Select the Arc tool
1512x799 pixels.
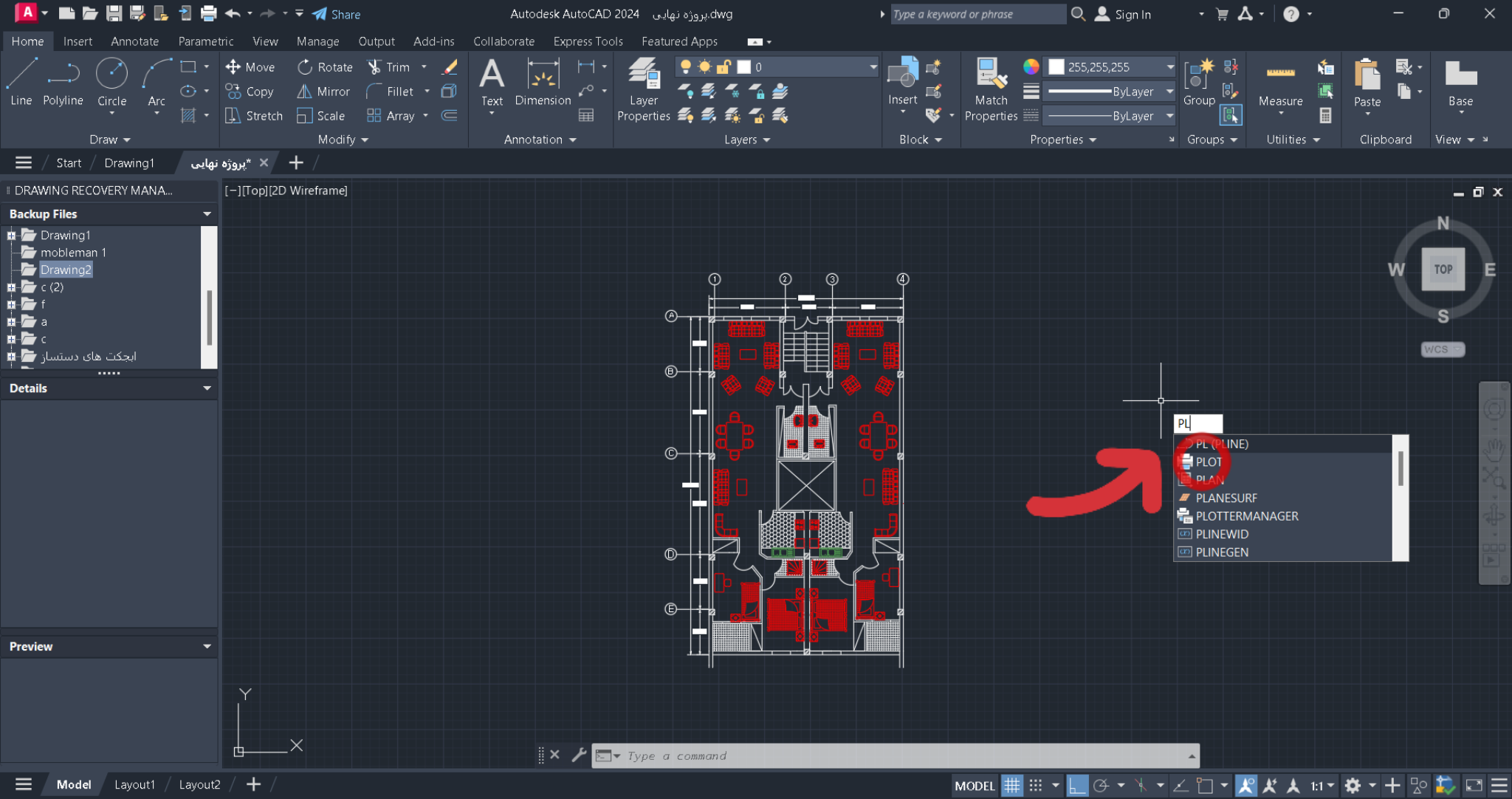click(x=157, y=82)
